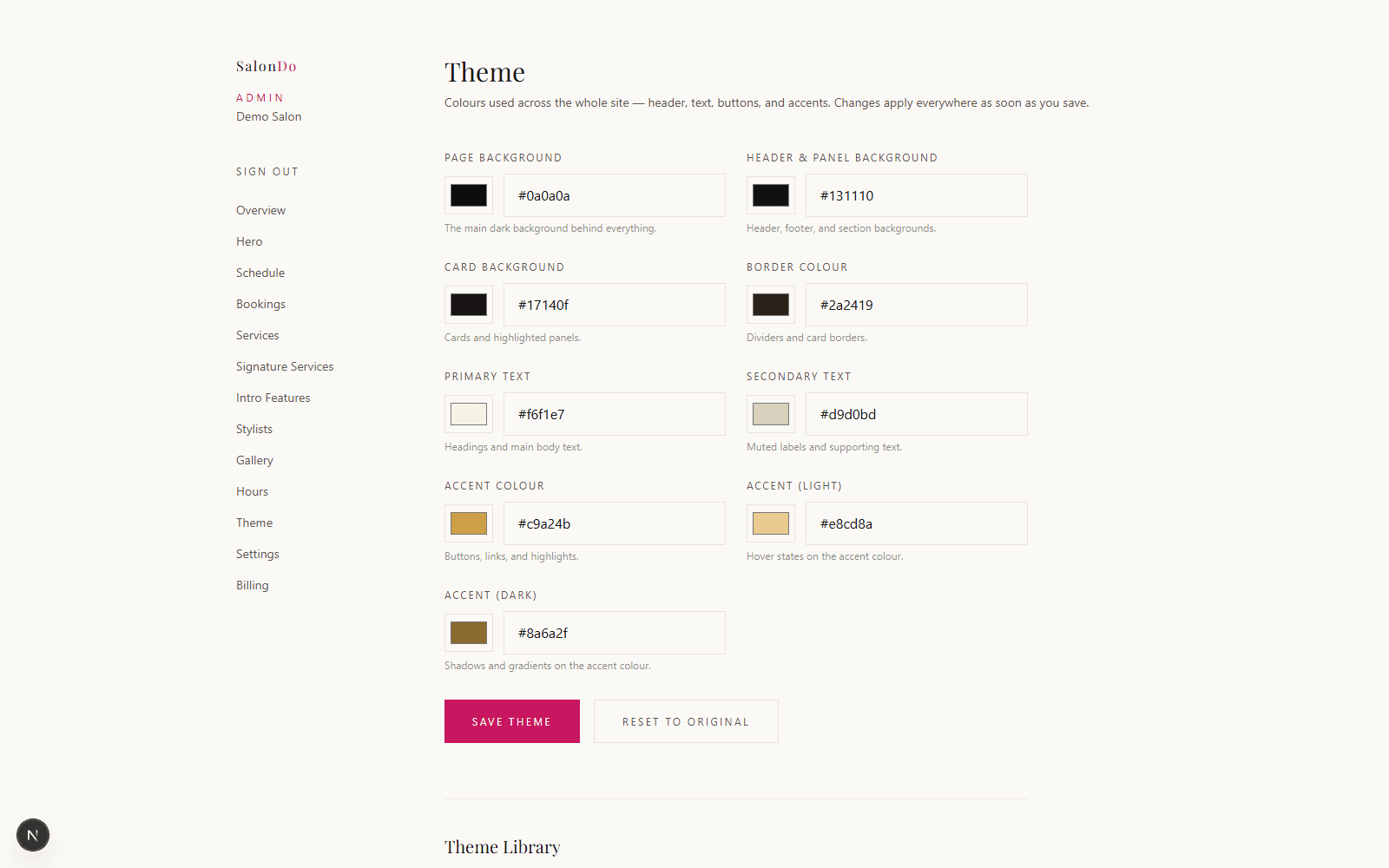1389x868 pixels.
Task: Edit the #d9d0bd secondary text field
Action: [917, 414]
